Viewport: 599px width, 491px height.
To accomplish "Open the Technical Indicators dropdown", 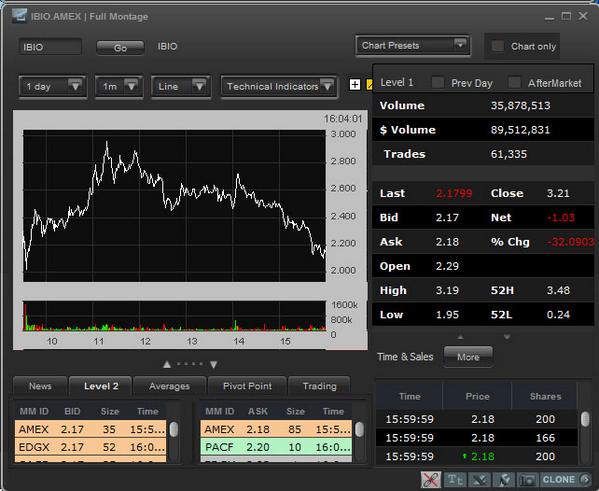I will [x=279, y=86].
